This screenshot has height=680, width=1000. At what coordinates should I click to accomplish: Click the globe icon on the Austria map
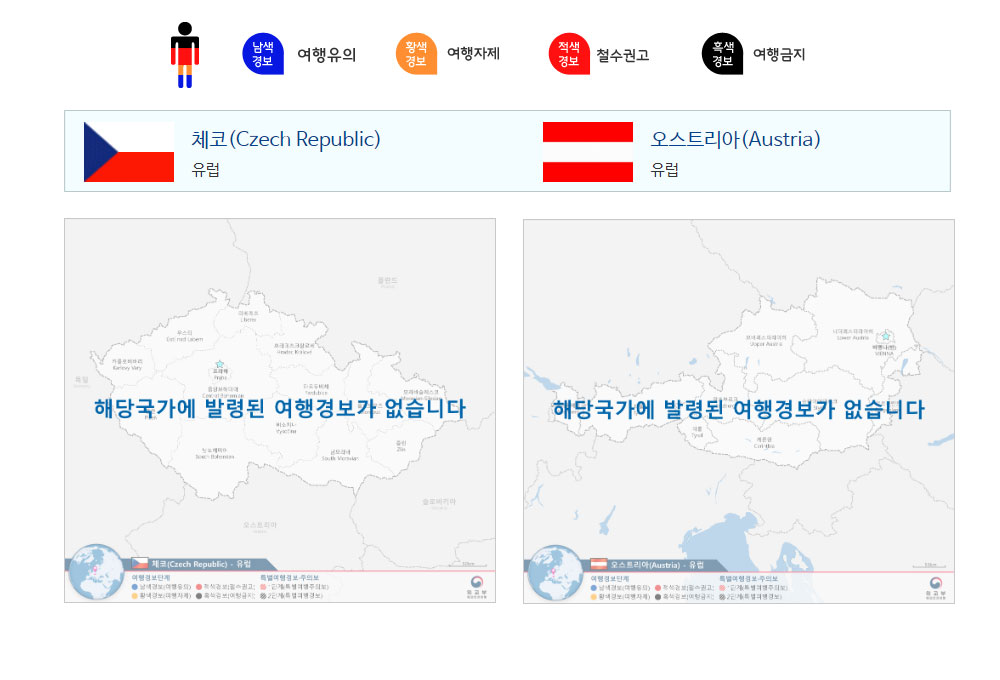point(555,573)
